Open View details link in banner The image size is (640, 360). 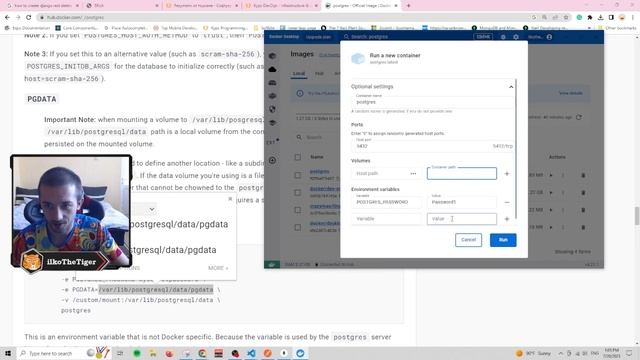click(570, 93)
